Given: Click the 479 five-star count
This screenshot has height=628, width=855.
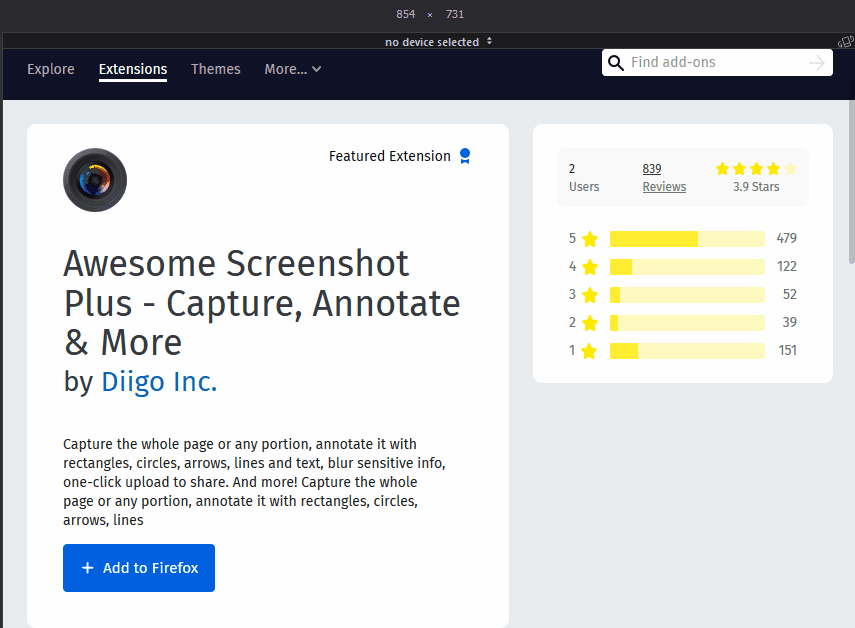Looking at the screenshot, I should [786, 238].
